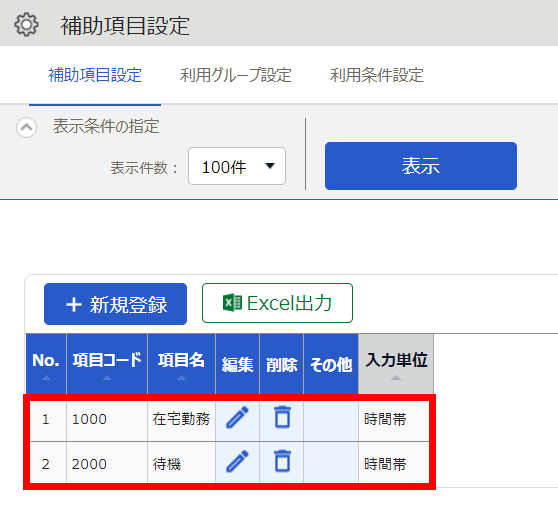Switch to 利用グループ設定 tab

(236, 75)
